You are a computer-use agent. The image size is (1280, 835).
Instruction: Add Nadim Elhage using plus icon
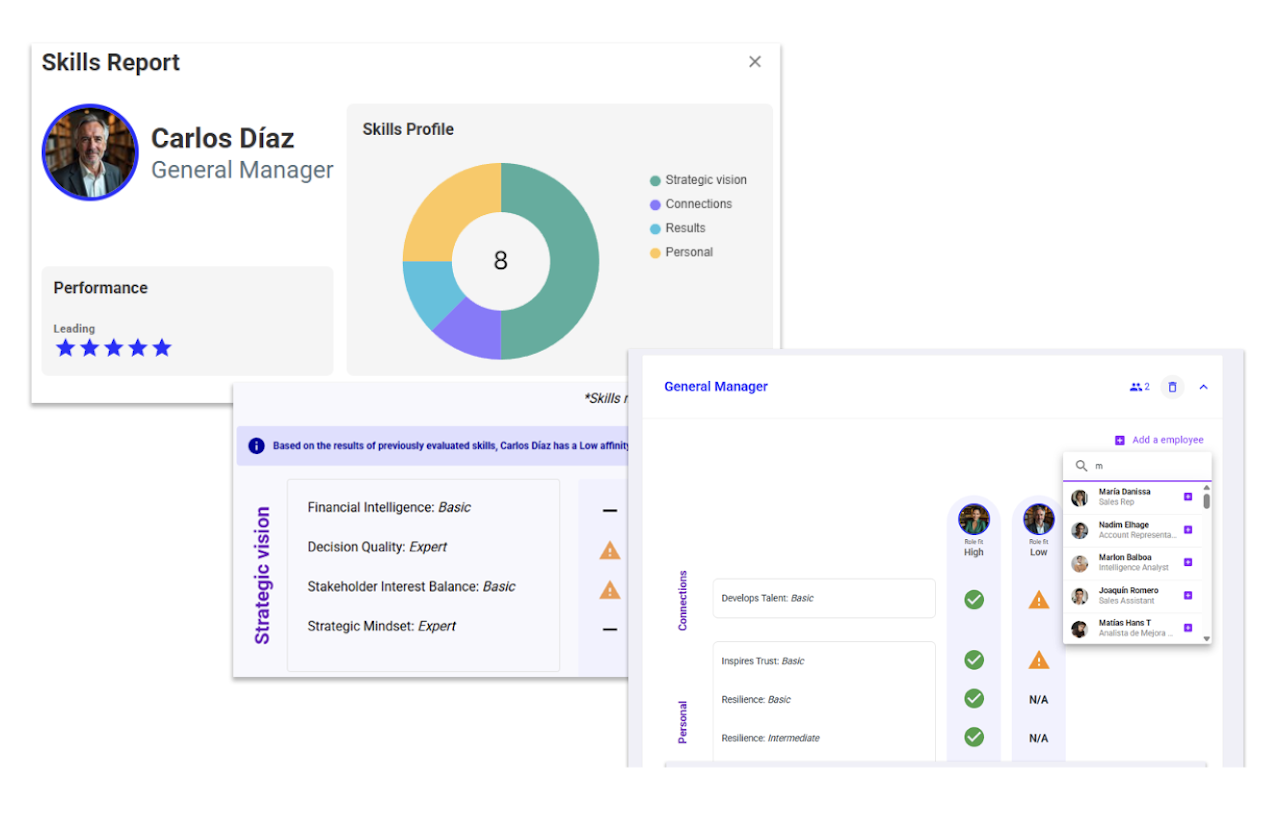(x=1188, y=530)
